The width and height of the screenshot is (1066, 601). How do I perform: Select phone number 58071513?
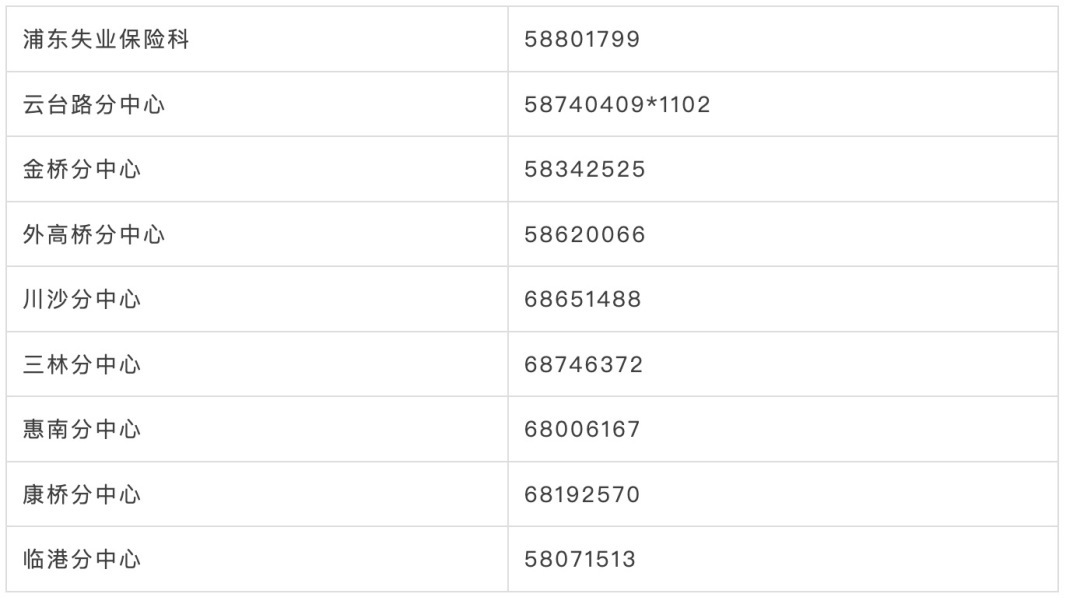click(x=580, y=559)
